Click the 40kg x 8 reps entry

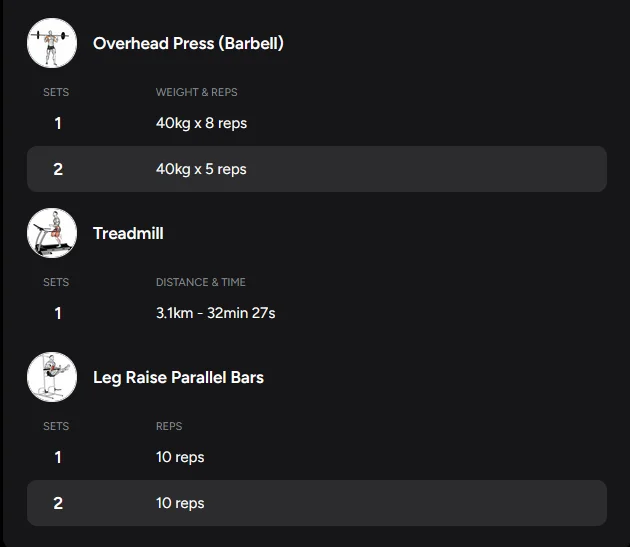201,123
